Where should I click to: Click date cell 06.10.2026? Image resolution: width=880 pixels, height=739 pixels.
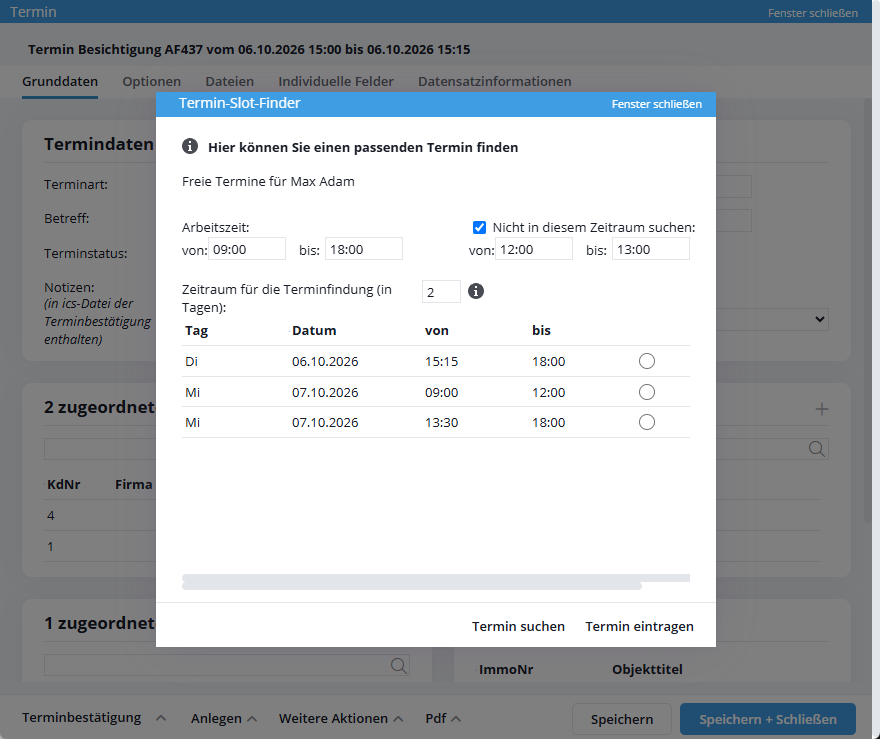[325, 361]
